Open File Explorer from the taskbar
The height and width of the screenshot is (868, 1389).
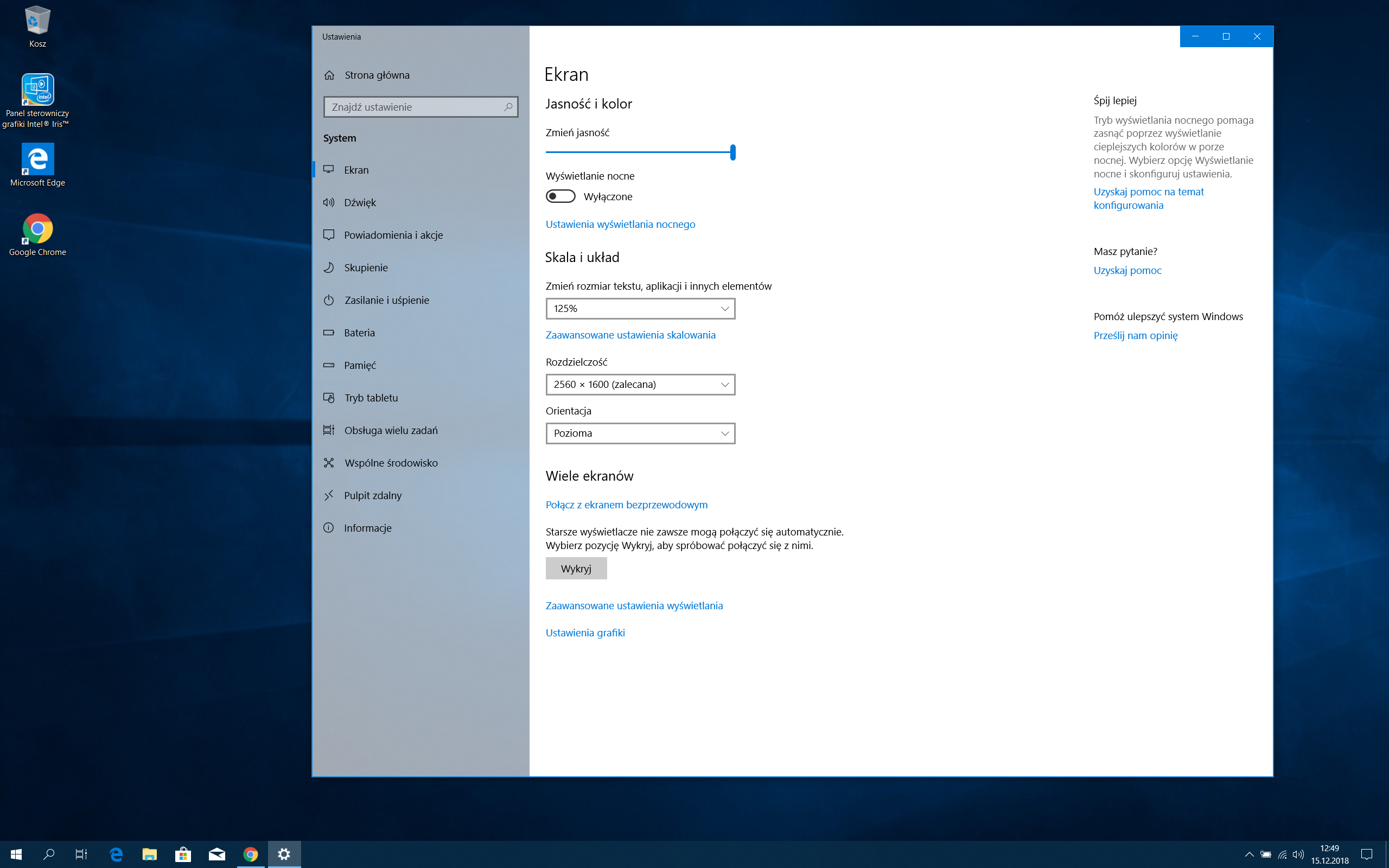(149, 854)
